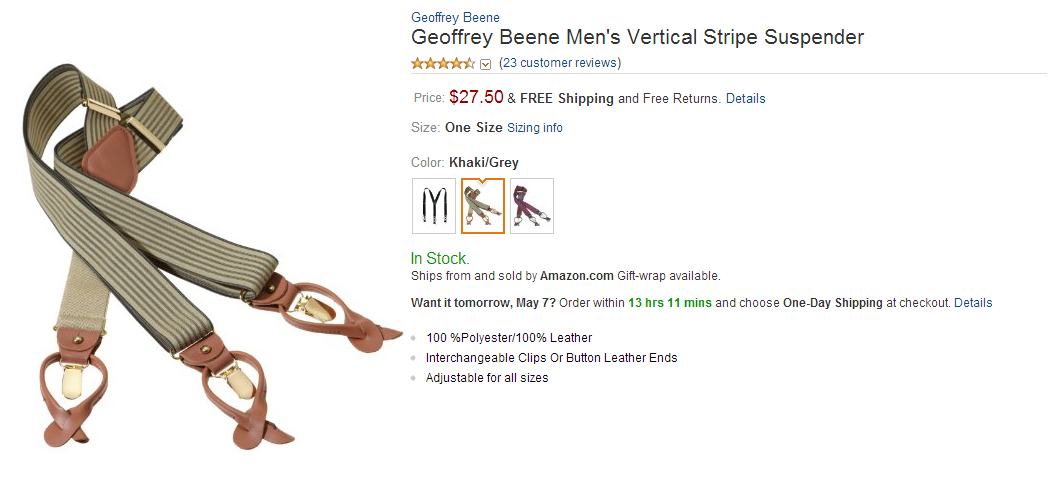The image size is (1058, 487).
Task: Click the $27.50 price text
Action: click(x=476, y=97)
